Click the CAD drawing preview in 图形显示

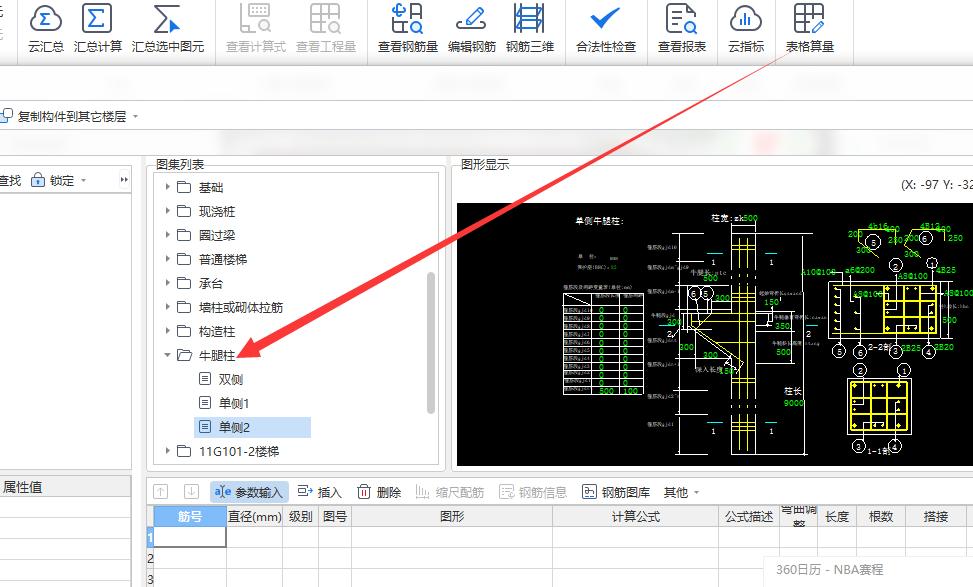pos(715,334)
